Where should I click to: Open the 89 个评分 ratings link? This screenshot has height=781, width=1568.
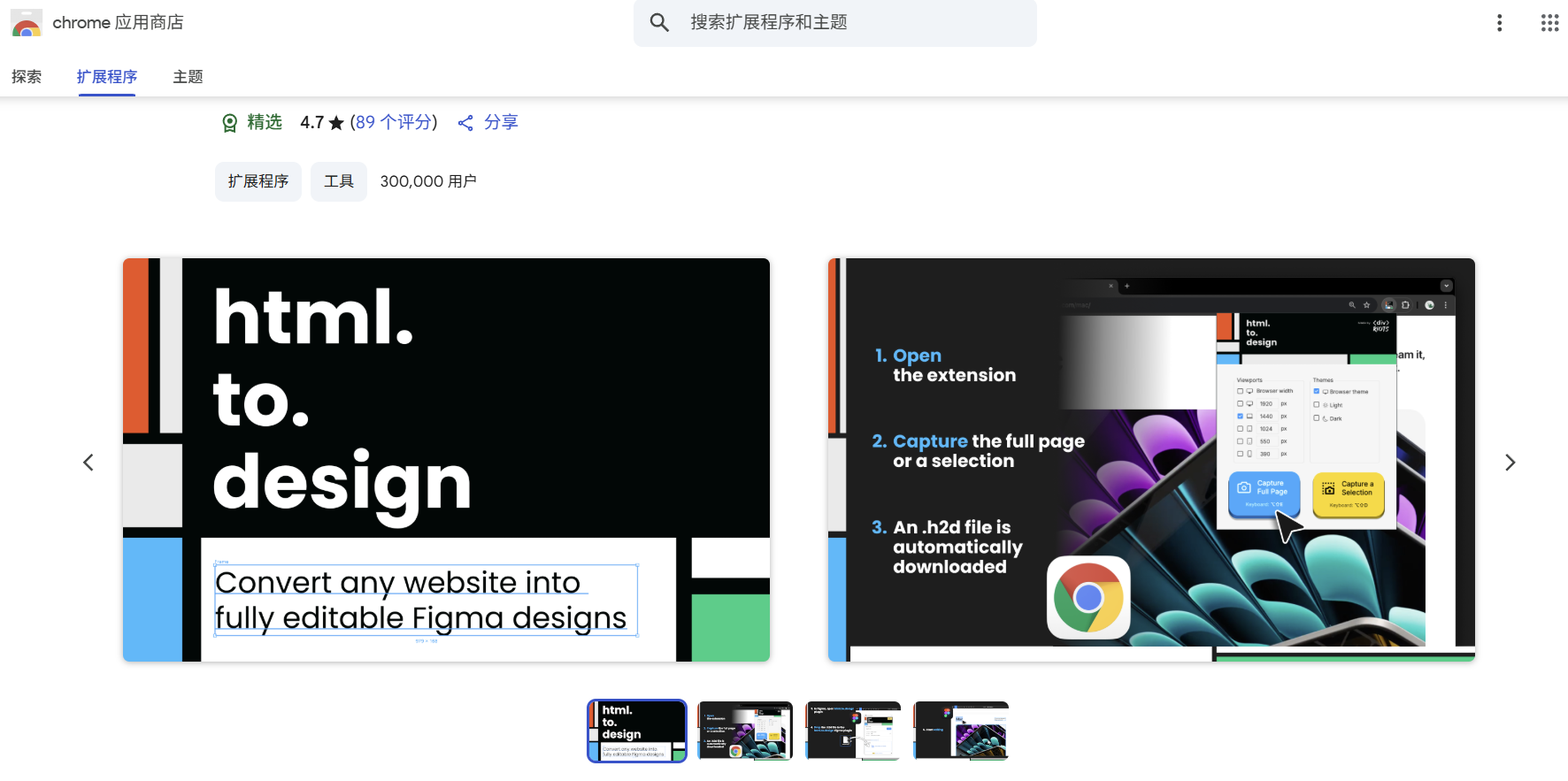pyautogui.click(x=394, y=122)
